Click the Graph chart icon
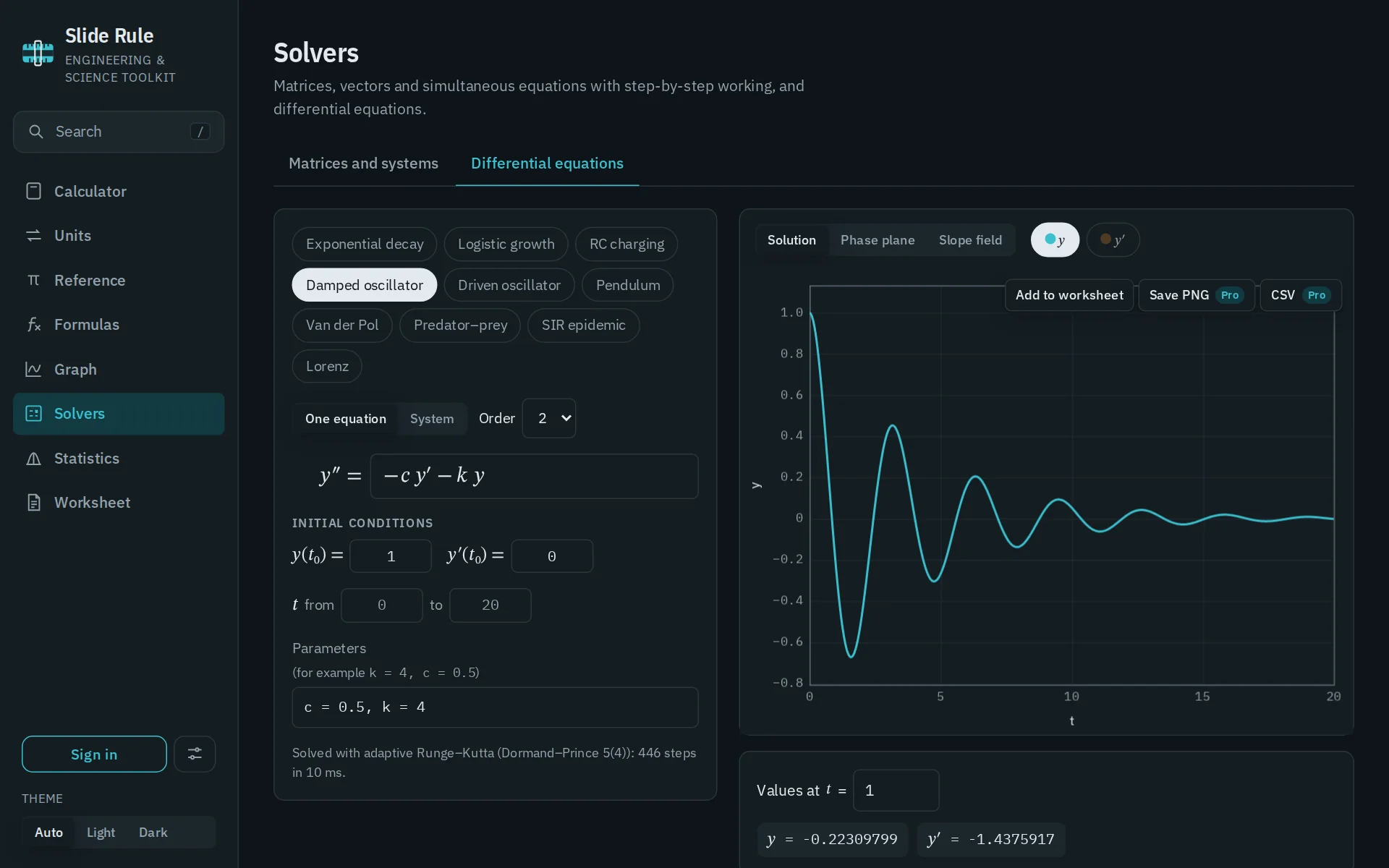Screen dimensions: 1389x868 pos(33,369)
